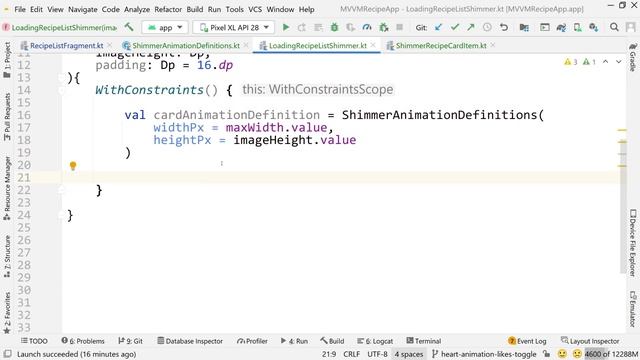640x360 pixels.
Task: Click the yellow lightbulb intention icon
Action: tap(73, 166)
